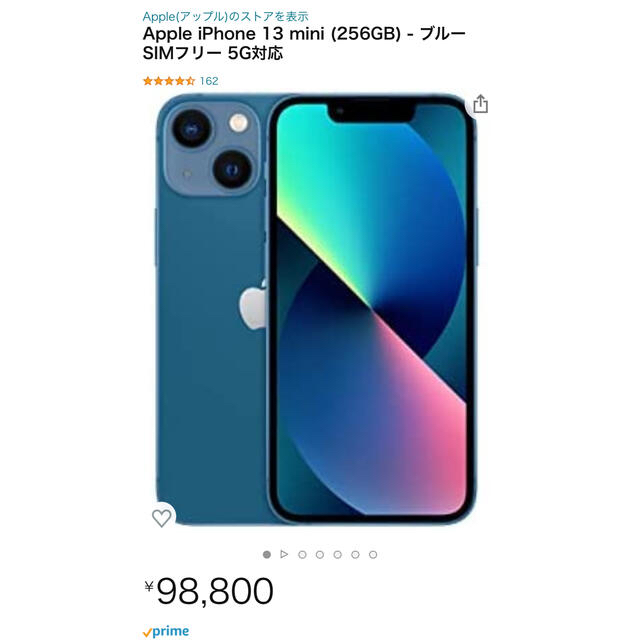Select the fifth carousel dot
640x640 pixels.
pyautogui.click(x=338, y=554)
